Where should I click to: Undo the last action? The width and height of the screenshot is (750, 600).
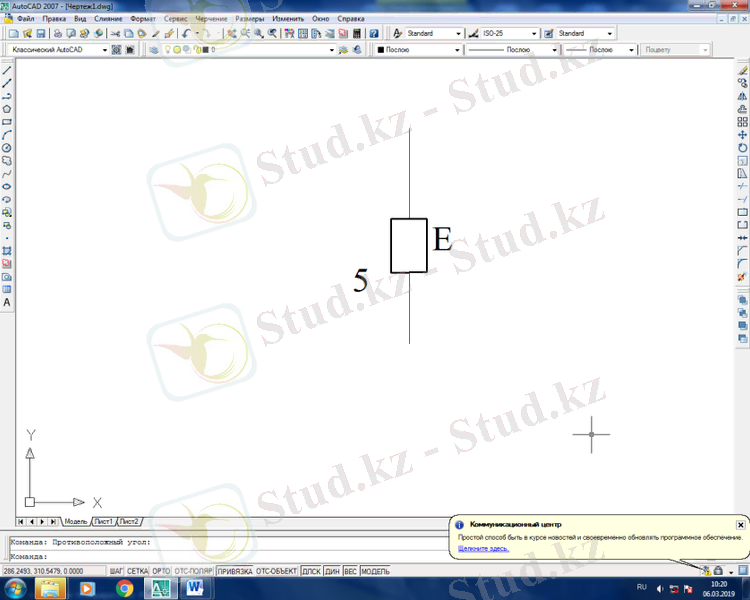tap(186, 33)
